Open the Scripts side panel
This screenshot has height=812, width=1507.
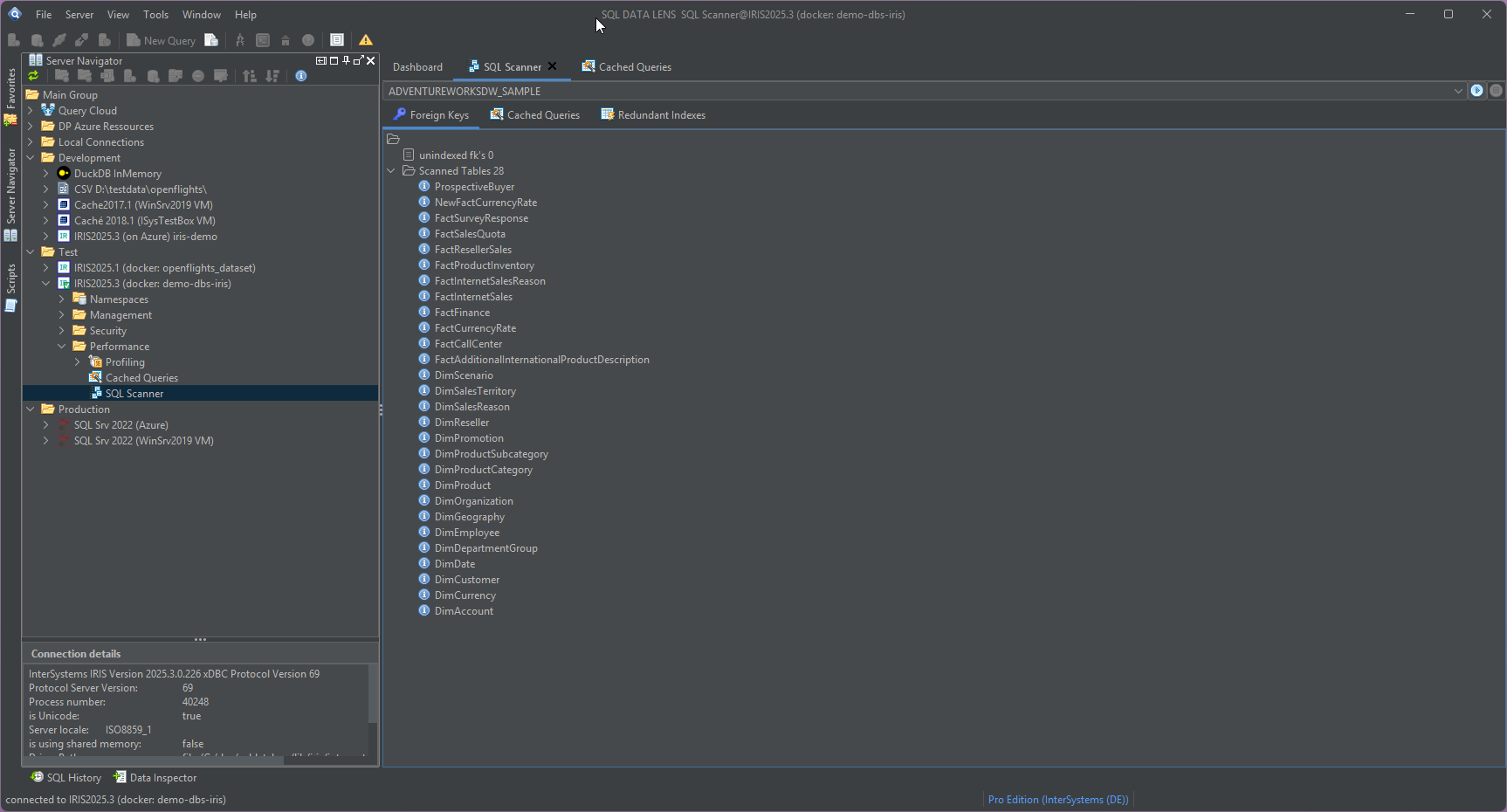11,288
